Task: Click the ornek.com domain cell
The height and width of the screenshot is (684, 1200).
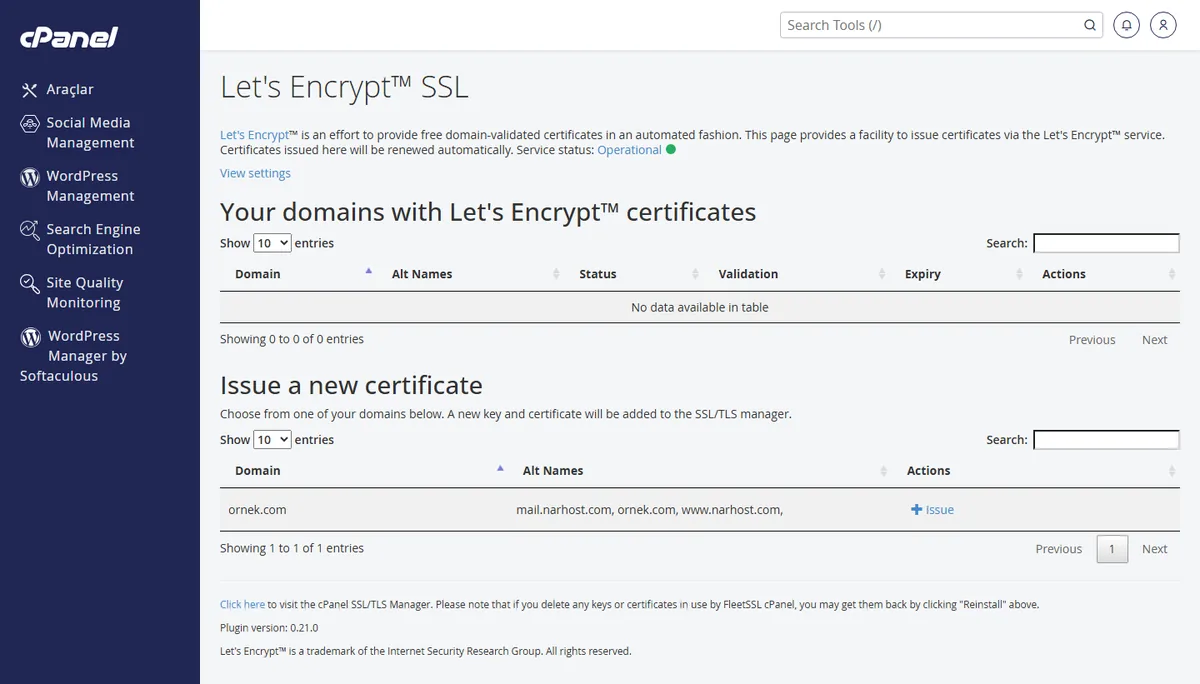Action: (x=257, y=510)
